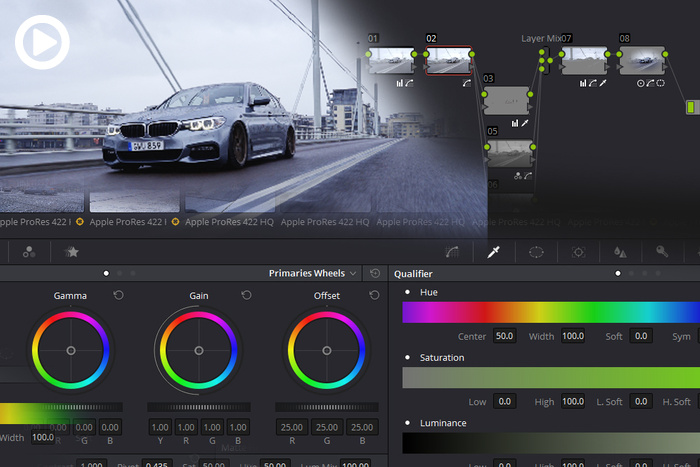Viewport: 700px width, 467px height.
Task: Select the Qualifier eyedropper tool
Action: (493, 252)
